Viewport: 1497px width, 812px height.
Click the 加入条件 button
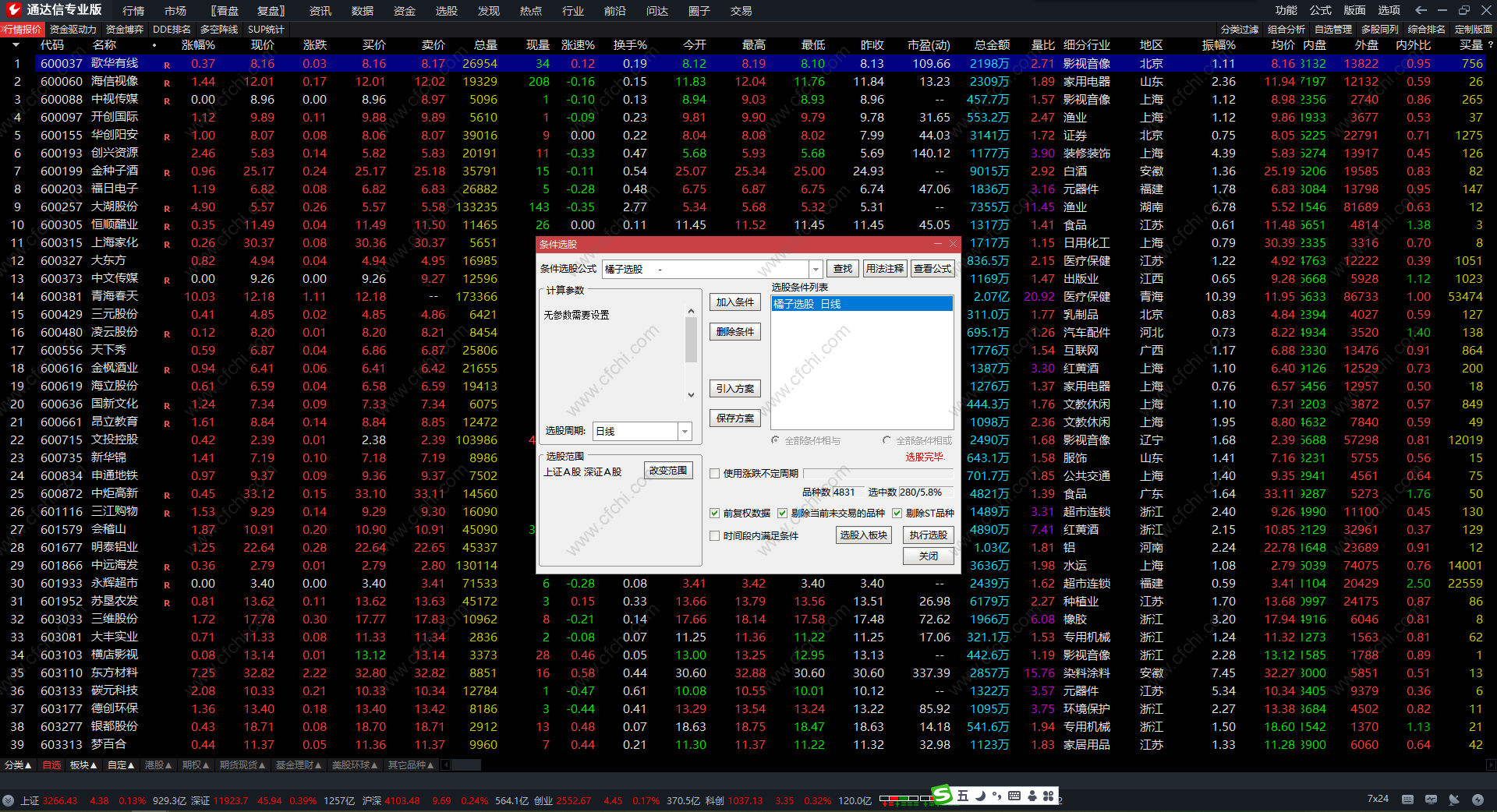click(x=734, y=302)
